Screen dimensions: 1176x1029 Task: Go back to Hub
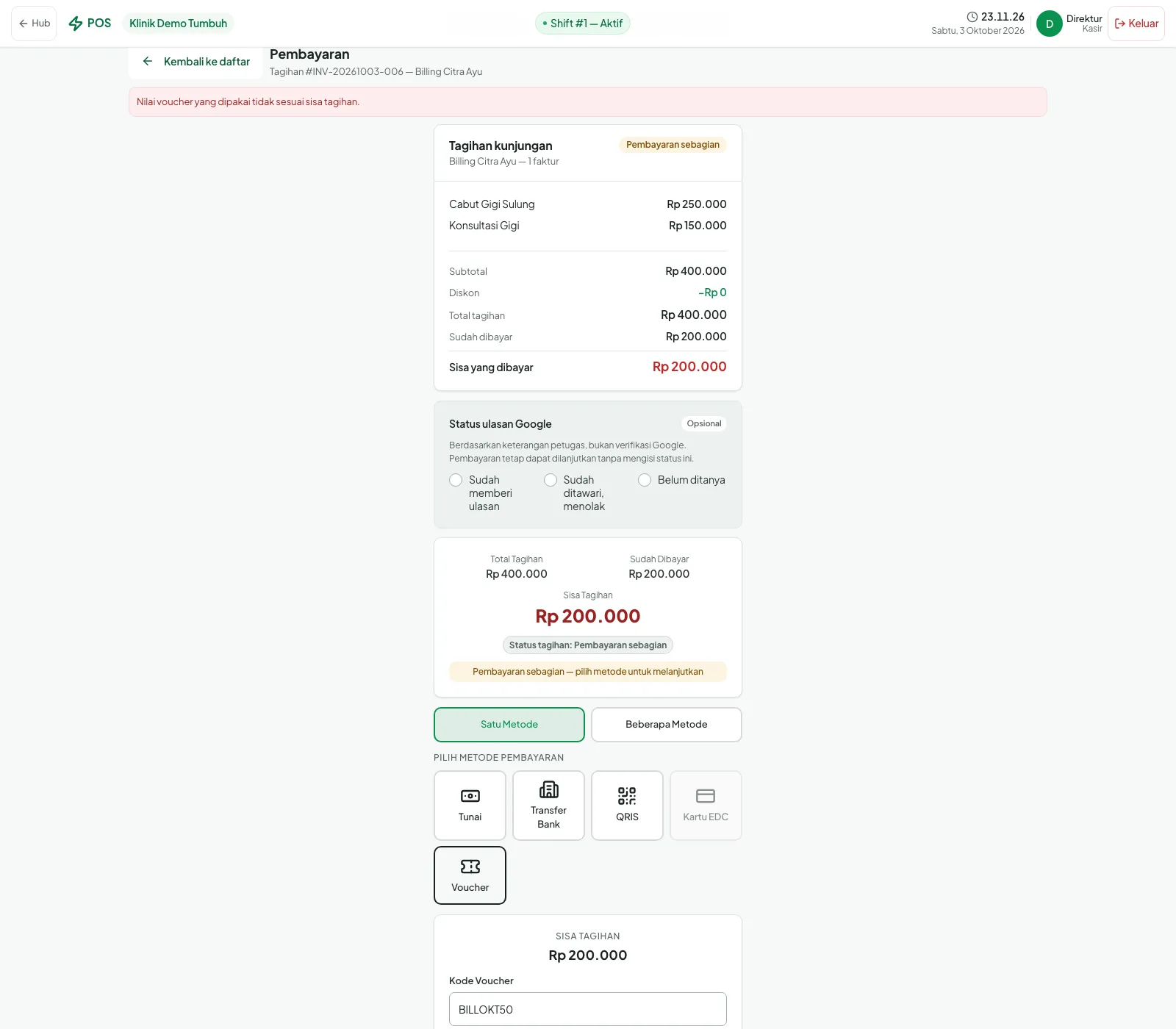[x=34, y=24]
